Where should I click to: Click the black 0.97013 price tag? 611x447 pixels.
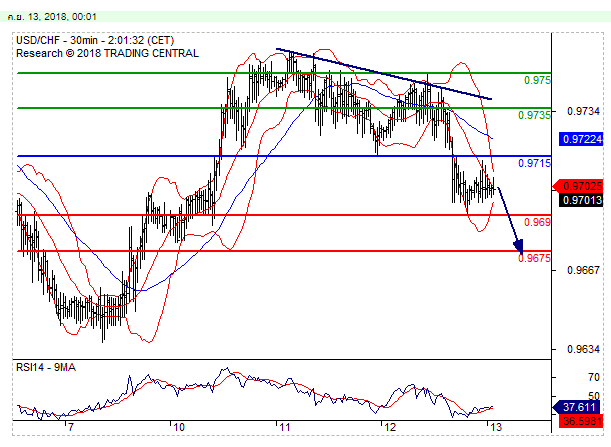tap(581, 200)
